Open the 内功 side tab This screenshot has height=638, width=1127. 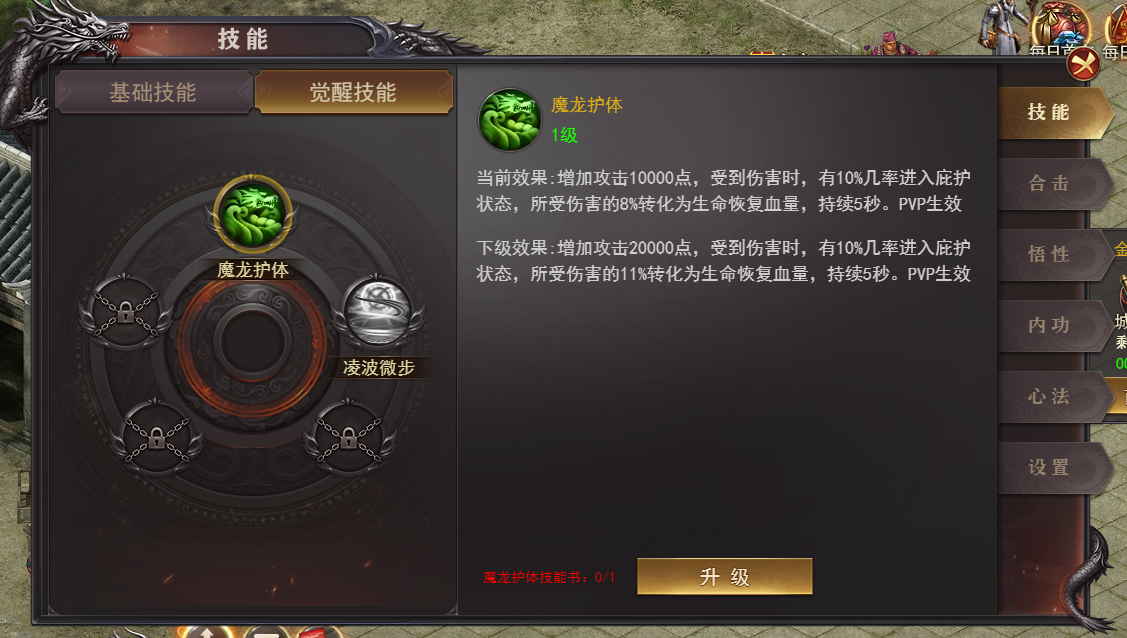coord(1052,325)
